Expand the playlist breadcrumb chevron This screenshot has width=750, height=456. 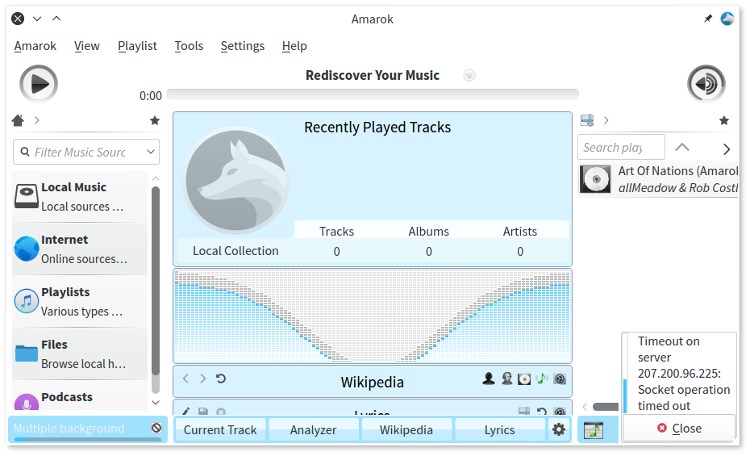[x=606, y=120]
